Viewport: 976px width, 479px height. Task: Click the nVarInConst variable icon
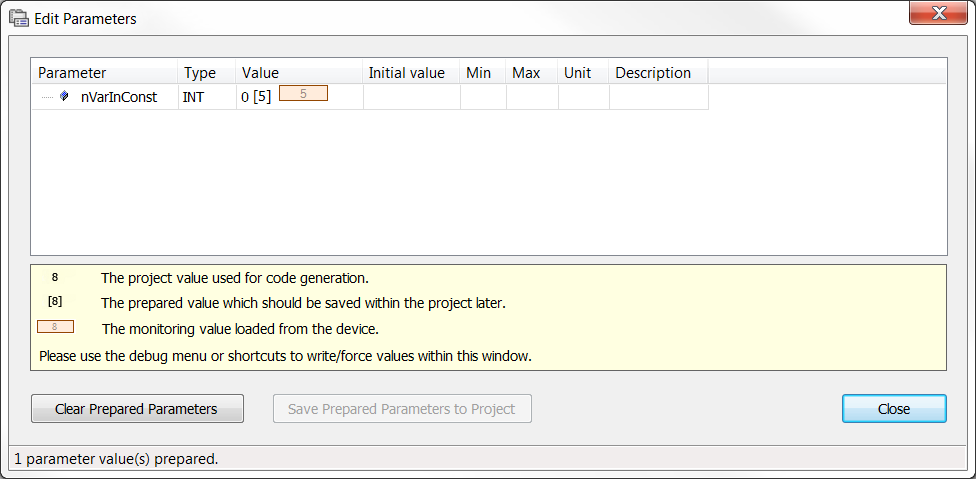(x=63, y=96)
